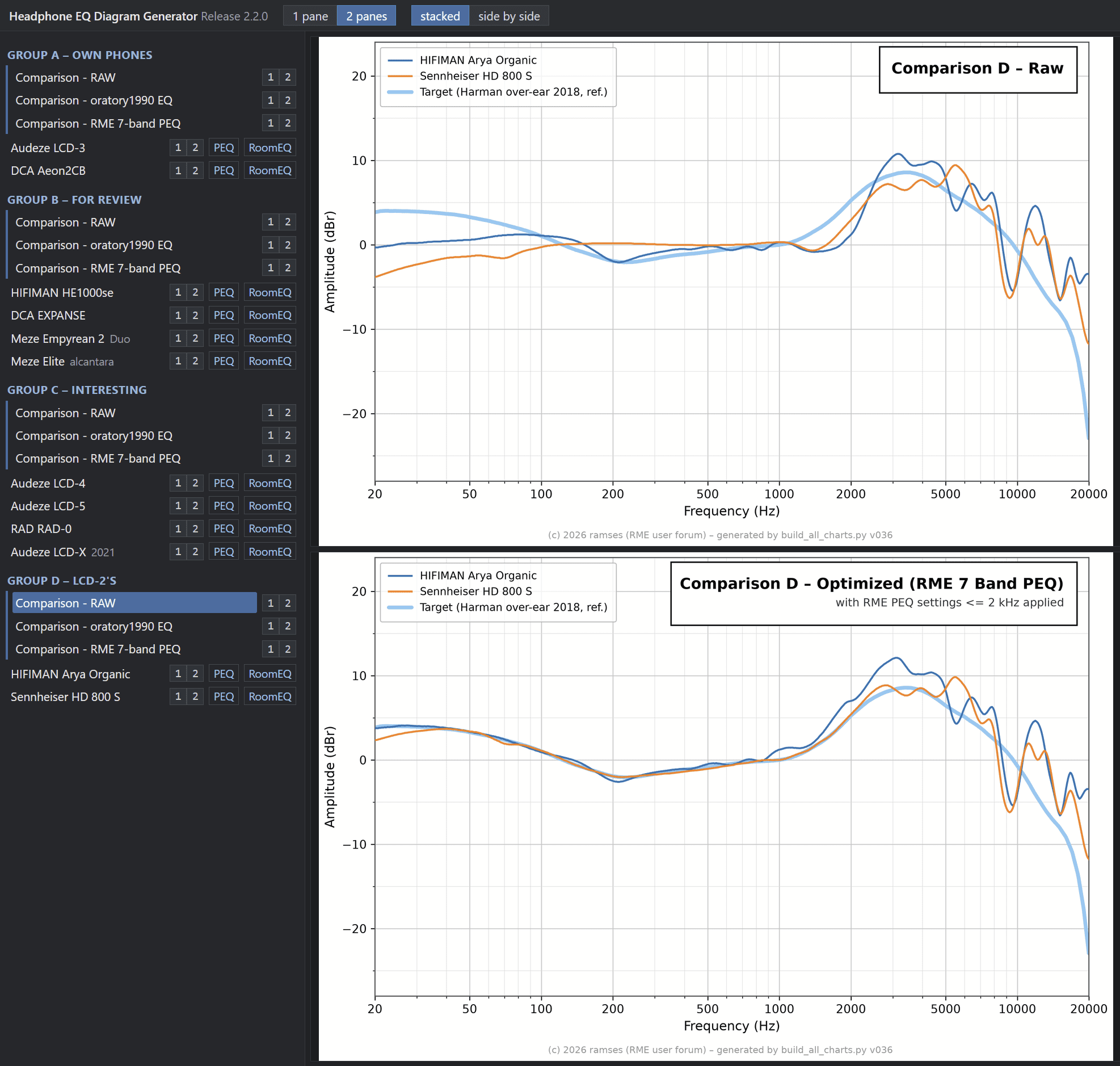Image resolution: width=1120 pixels, height=1066 pixels.
Task: Open PEQ for Meze Empyrean 2
Action: coord(224,339)
